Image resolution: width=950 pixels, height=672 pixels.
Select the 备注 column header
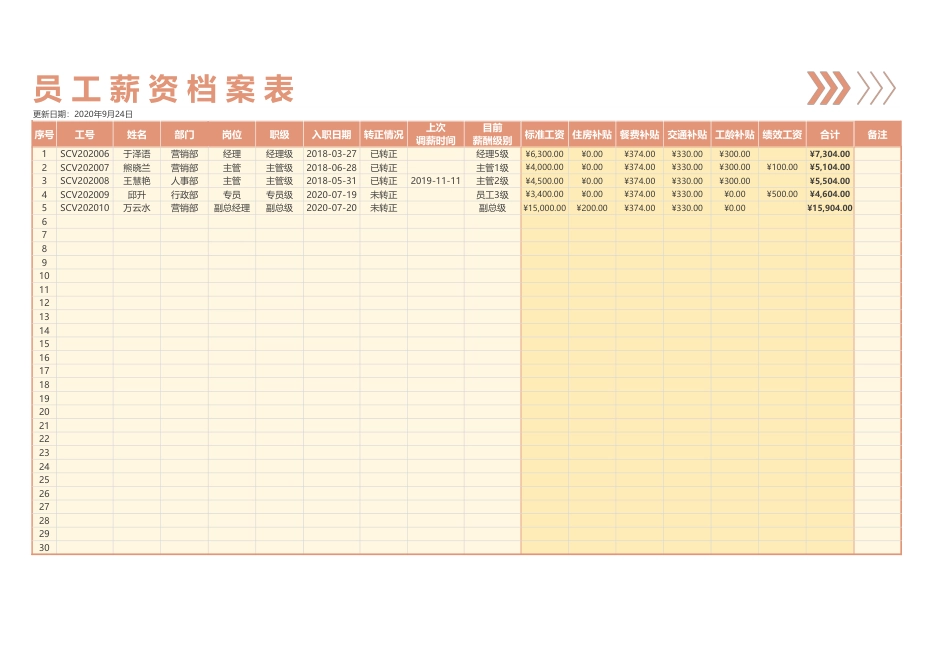point(877,134)
